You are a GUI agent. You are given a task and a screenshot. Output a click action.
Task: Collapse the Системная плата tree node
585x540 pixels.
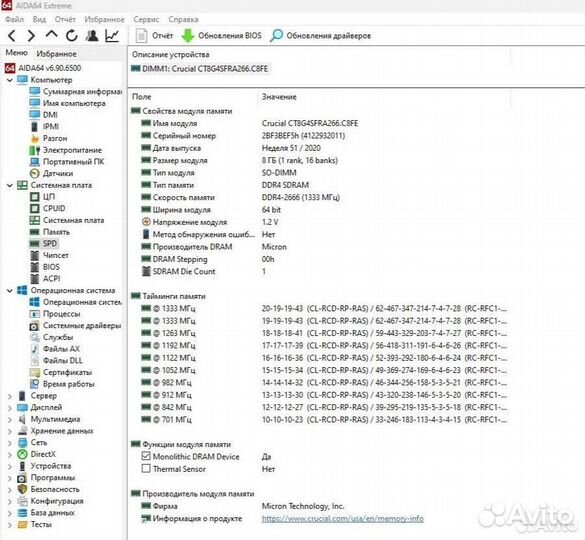tap(10, 185)
